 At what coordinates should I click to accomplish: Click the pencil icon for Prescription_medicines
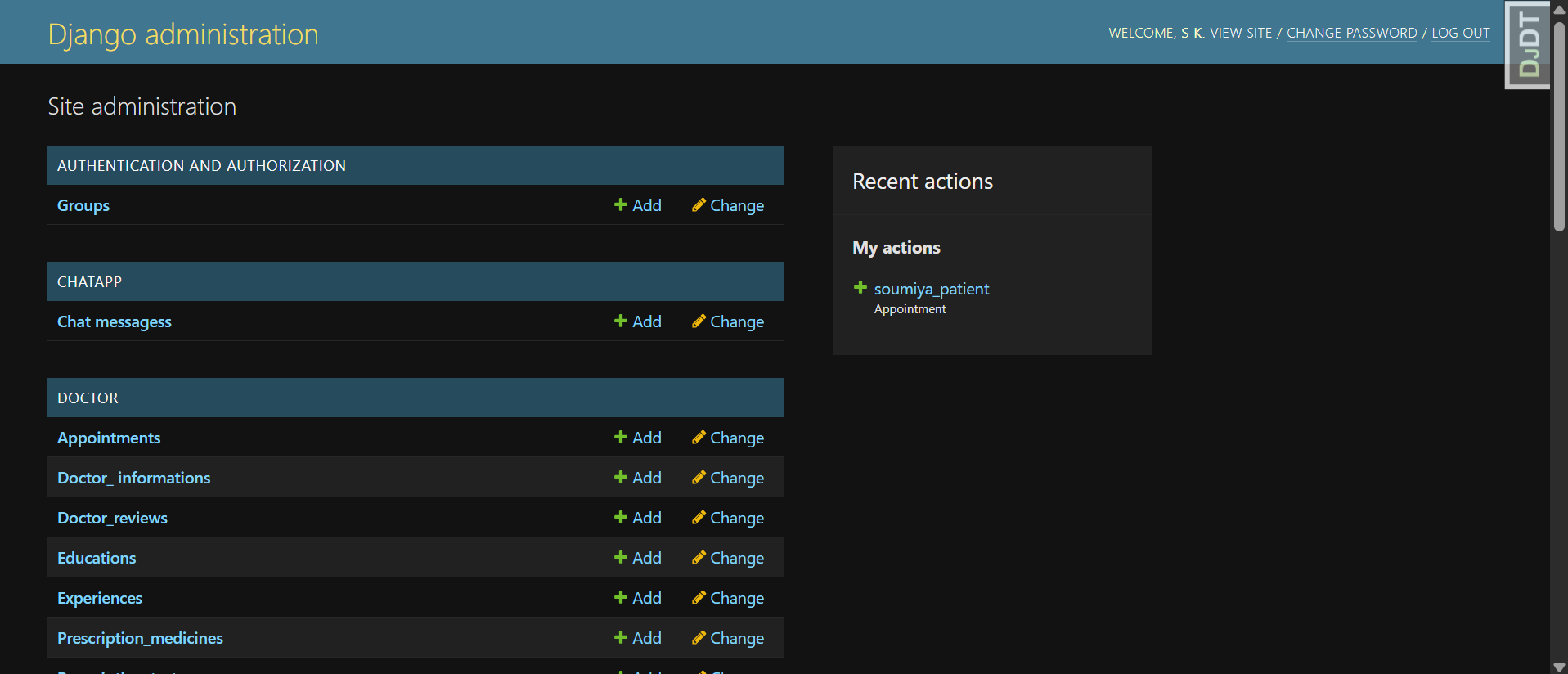click(699, 637)
